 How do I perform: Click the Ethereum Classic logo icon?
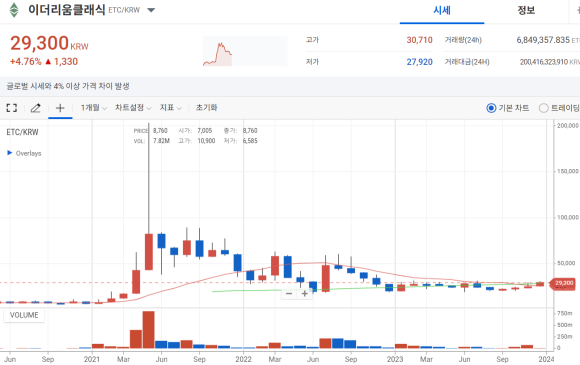[x=14, y=10]
